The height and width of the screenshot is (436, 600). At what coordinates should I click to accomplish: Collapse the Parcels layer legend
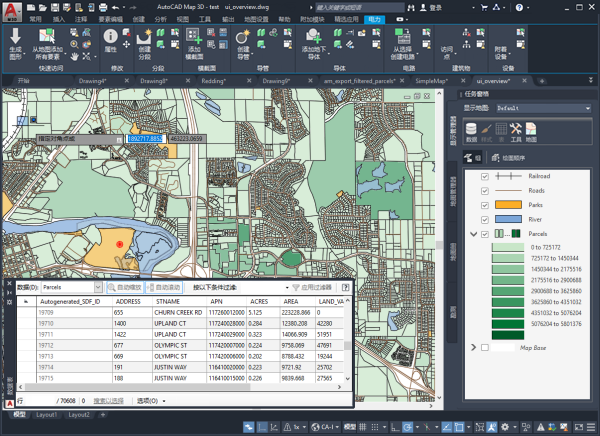[x=472, y=234]
